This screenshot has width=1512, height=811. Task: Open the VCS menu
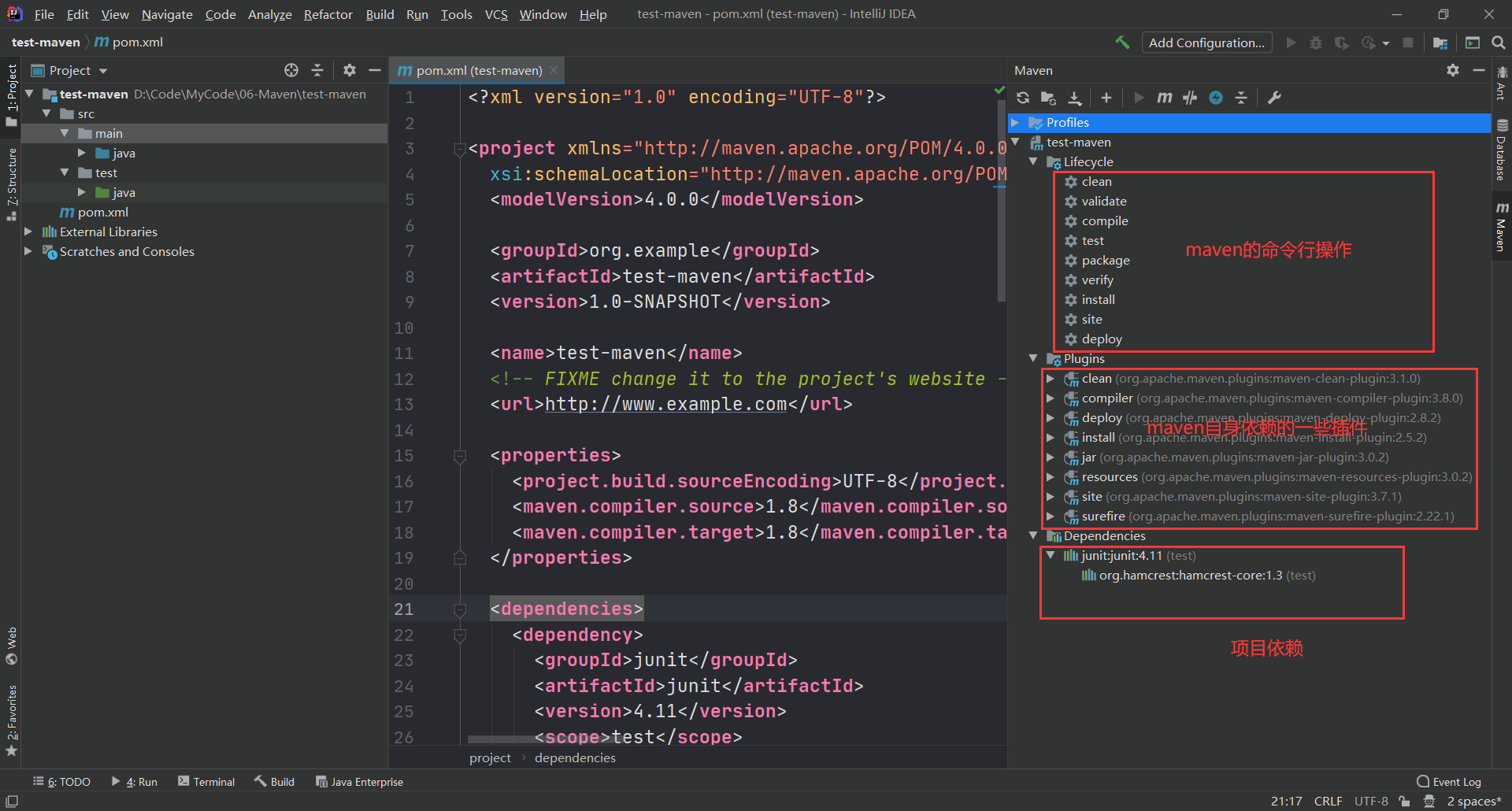coord(496,14)
